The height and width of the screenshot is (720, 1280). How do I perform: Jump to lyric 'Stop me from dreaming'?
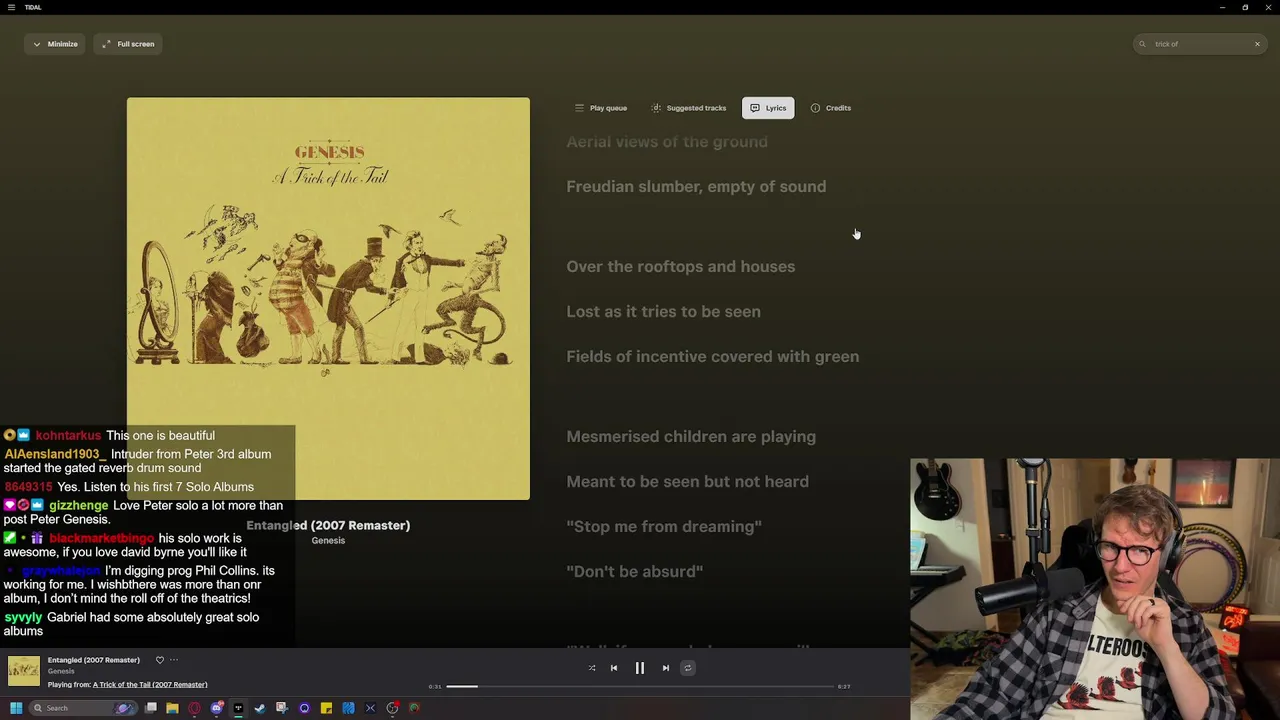(x=664, y=527)
